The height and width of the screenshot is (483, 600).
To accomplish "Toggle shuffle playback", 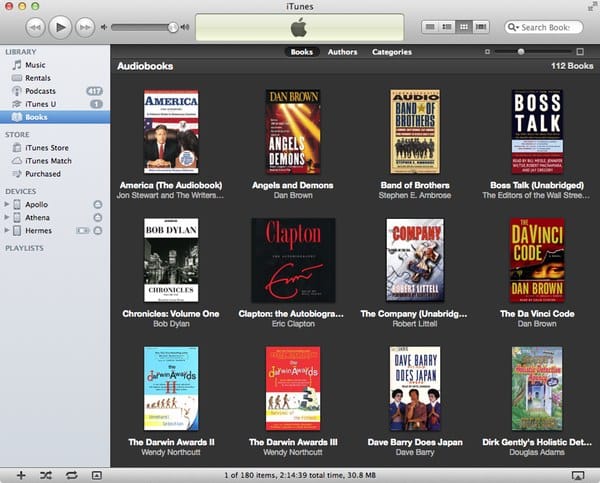I will [46, 475].
